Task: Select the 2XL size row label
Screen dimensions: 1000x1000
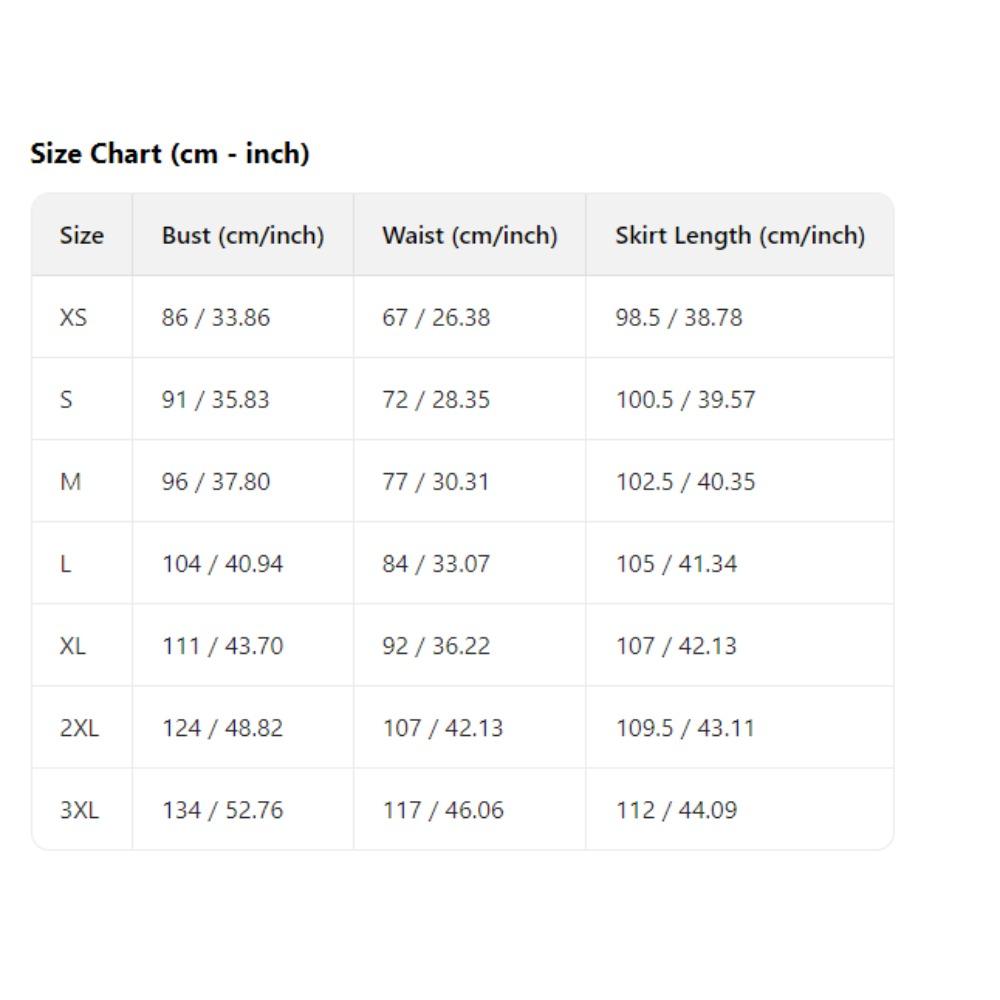Action: click(x=79, y=728)
